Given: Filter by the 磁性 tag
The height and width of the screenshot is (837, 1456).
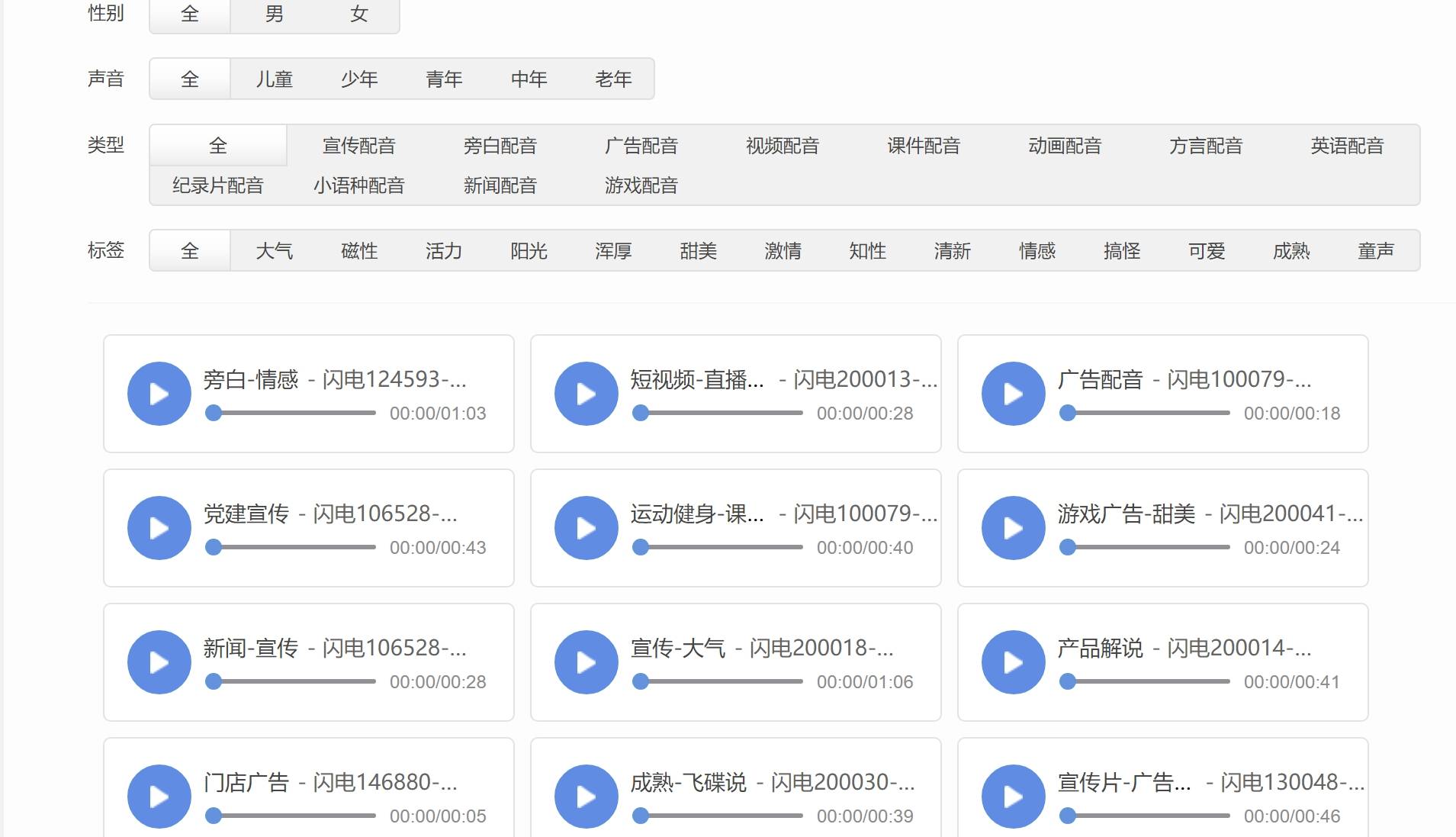Looking at the screenshot, I should point(359,250).
